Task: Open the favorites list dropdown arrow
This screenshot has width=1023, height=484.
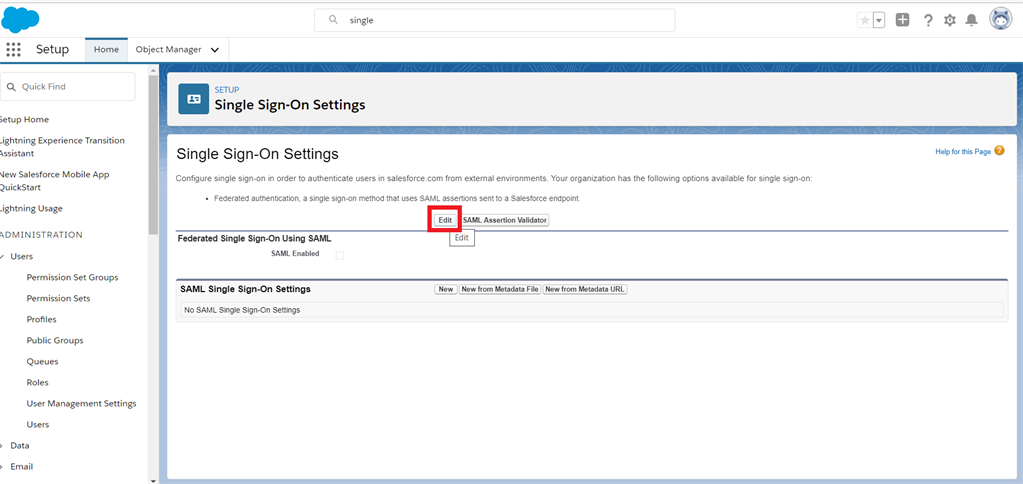Action: click(x=879, y=20)
